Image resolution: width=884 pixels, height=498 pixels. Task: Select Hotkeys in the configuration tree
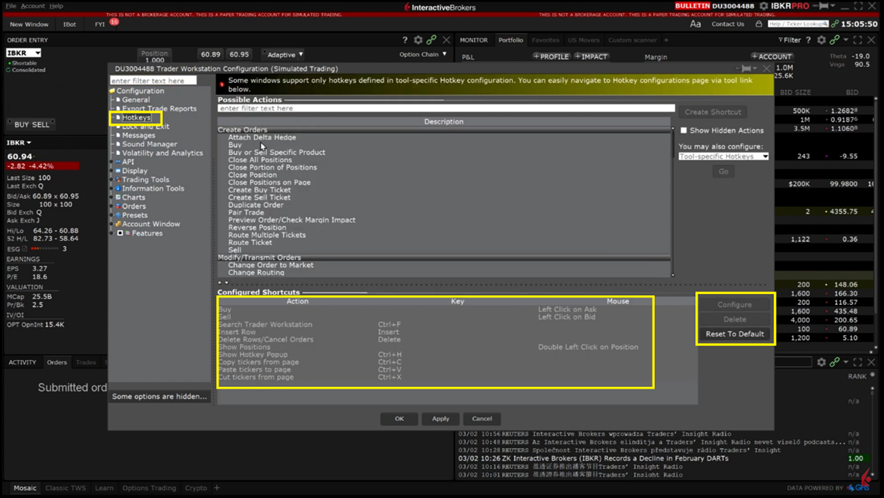click(137, 118)
